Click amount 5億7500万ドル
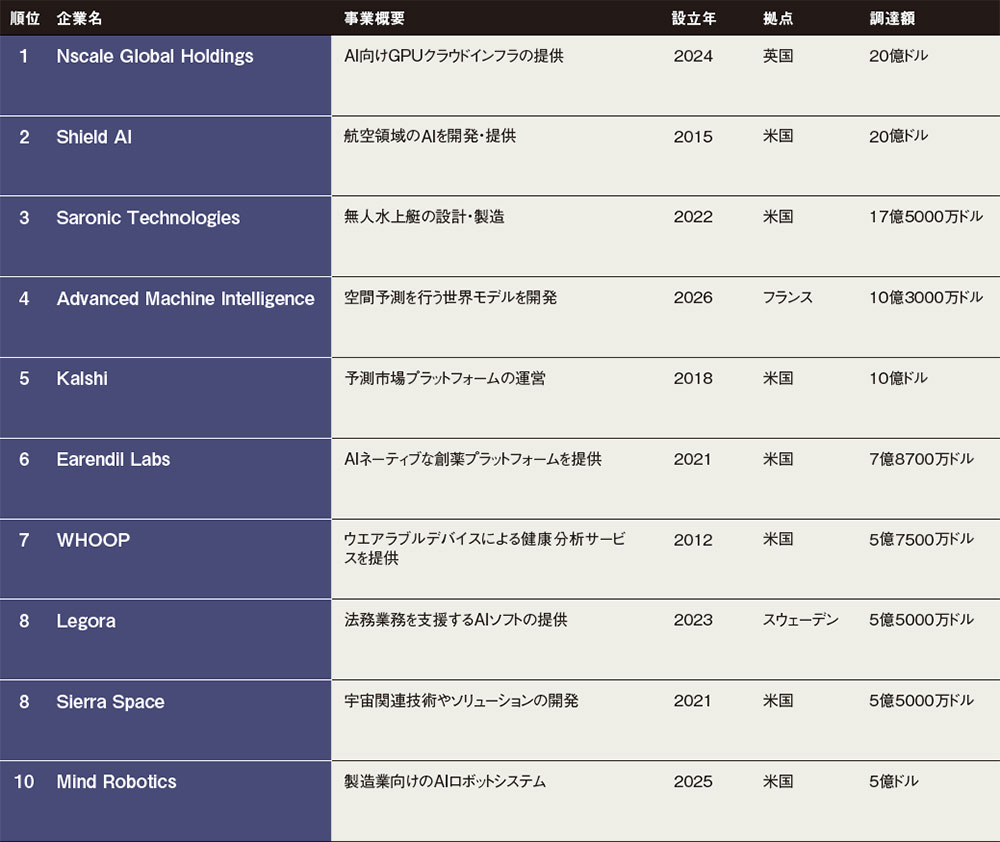1000x842 pixels. coord(921,540)
